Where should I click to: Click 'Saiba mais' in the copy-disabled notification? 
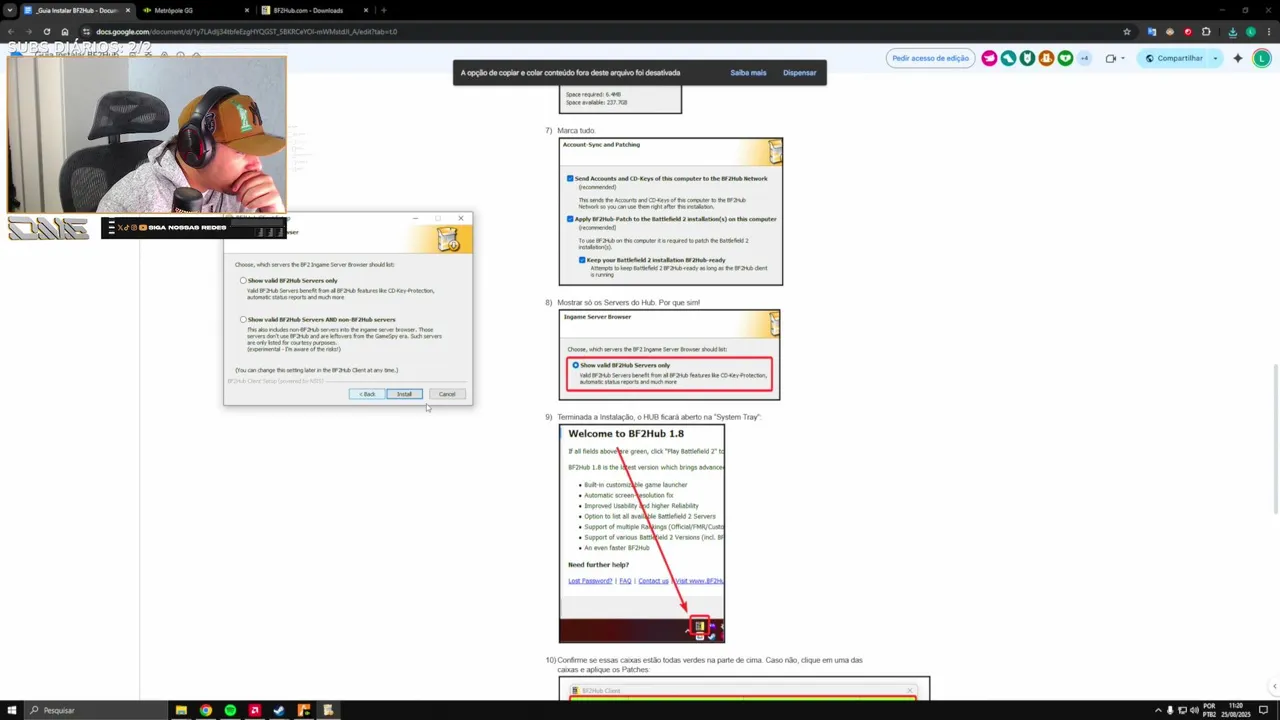[x=748, y=73]
